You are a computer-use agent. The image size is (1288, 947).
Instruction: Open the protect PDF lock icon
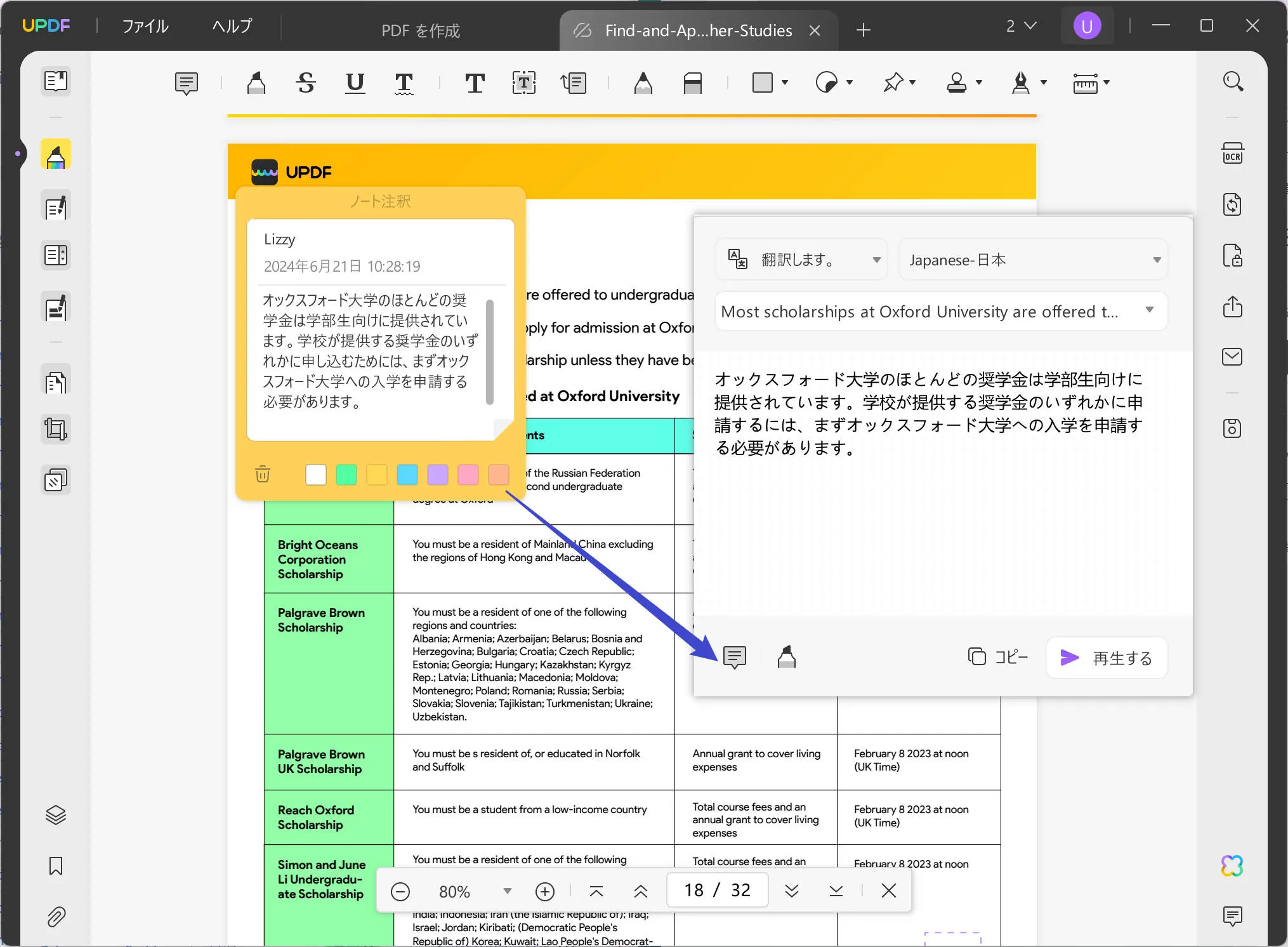1232,256
